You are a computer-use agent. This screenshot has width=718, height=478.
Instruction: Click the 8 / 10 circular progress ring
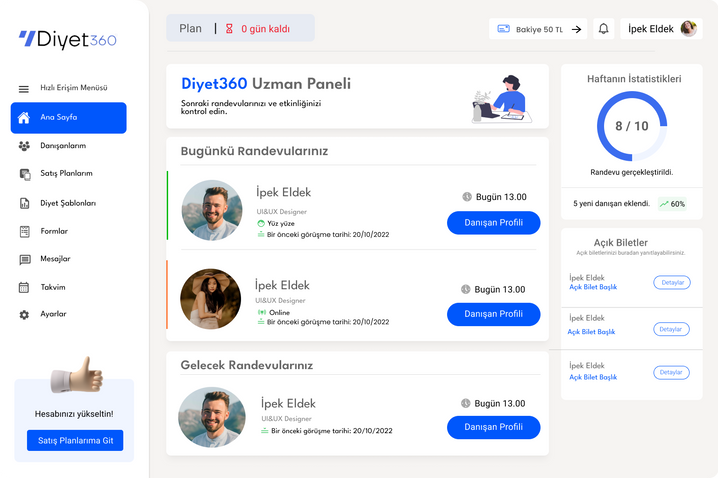[x=632, y=126]
